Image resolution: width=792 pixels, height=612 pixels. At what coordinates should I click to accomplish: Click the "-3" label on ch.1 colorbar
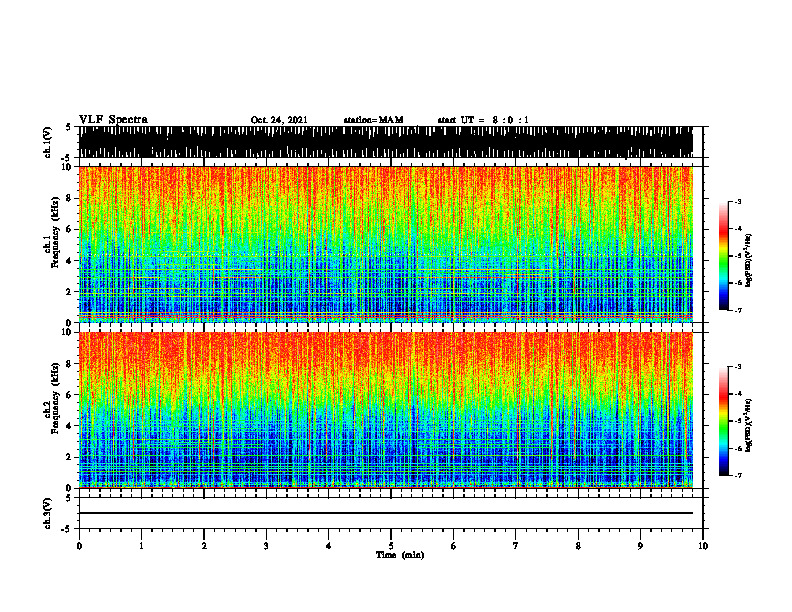(x=738, y=201)
